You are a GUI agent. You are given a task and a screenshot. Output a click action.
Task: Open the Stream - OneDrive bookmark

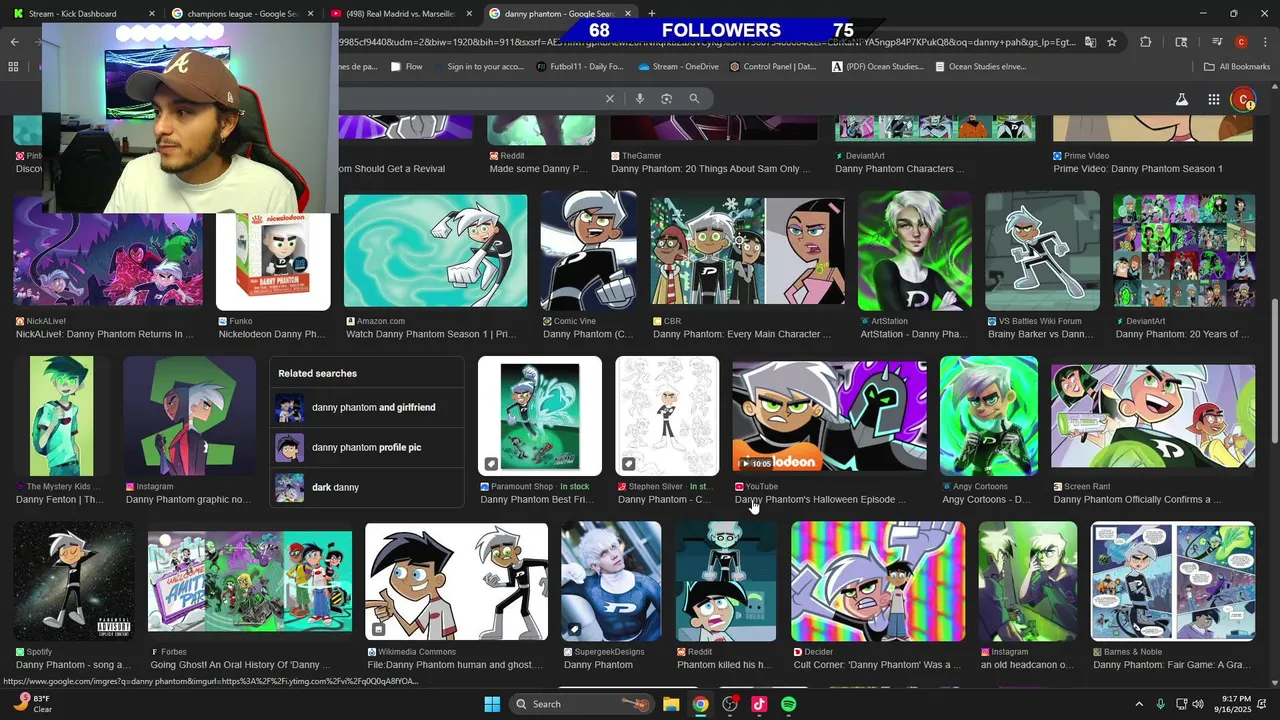[677, 67]
